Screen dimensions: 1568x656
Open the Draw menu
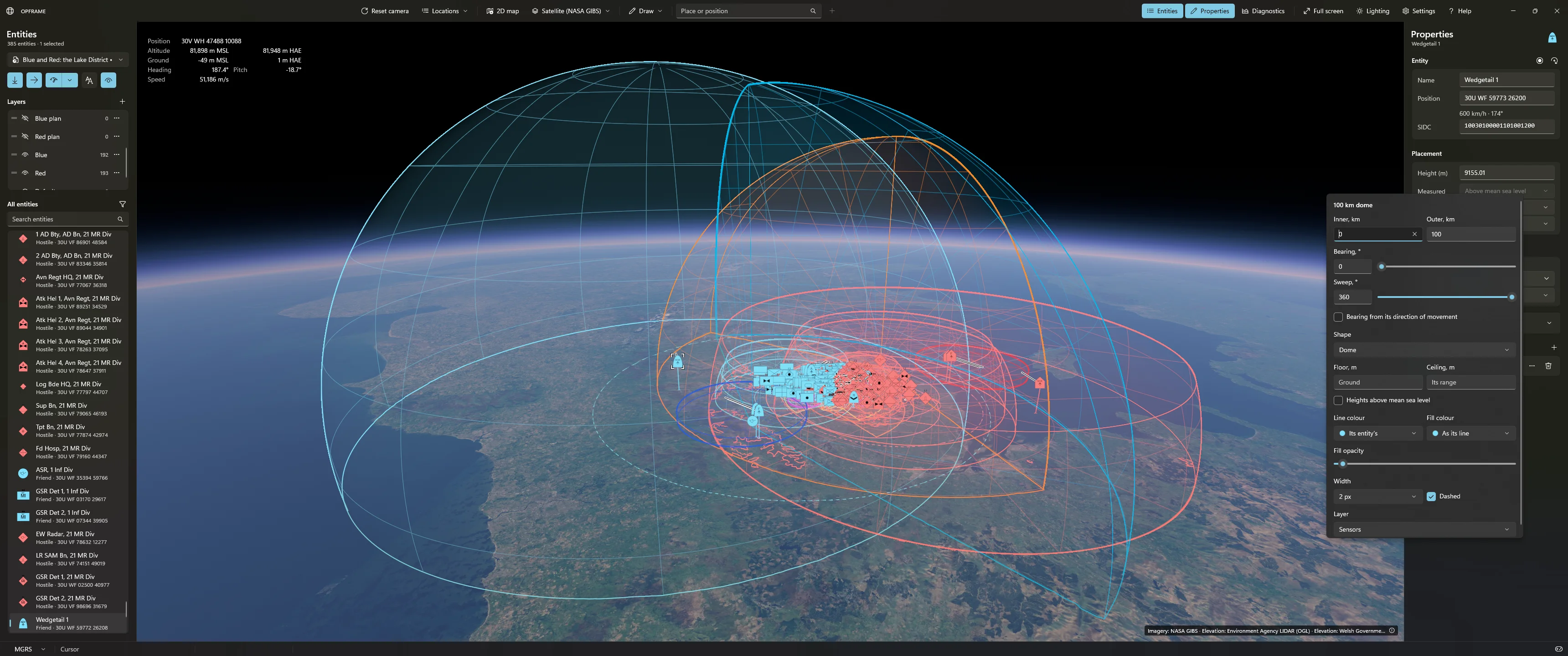point(646,11)
